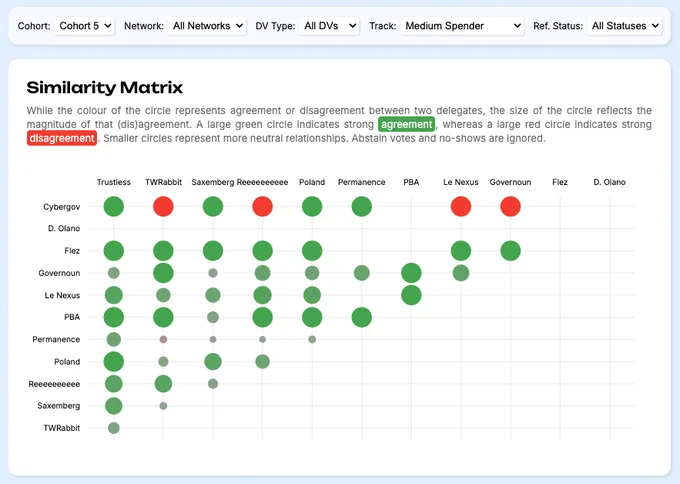Click green circle for Flez row, Governoun column
680x484 pixels.
coord(510,251)
